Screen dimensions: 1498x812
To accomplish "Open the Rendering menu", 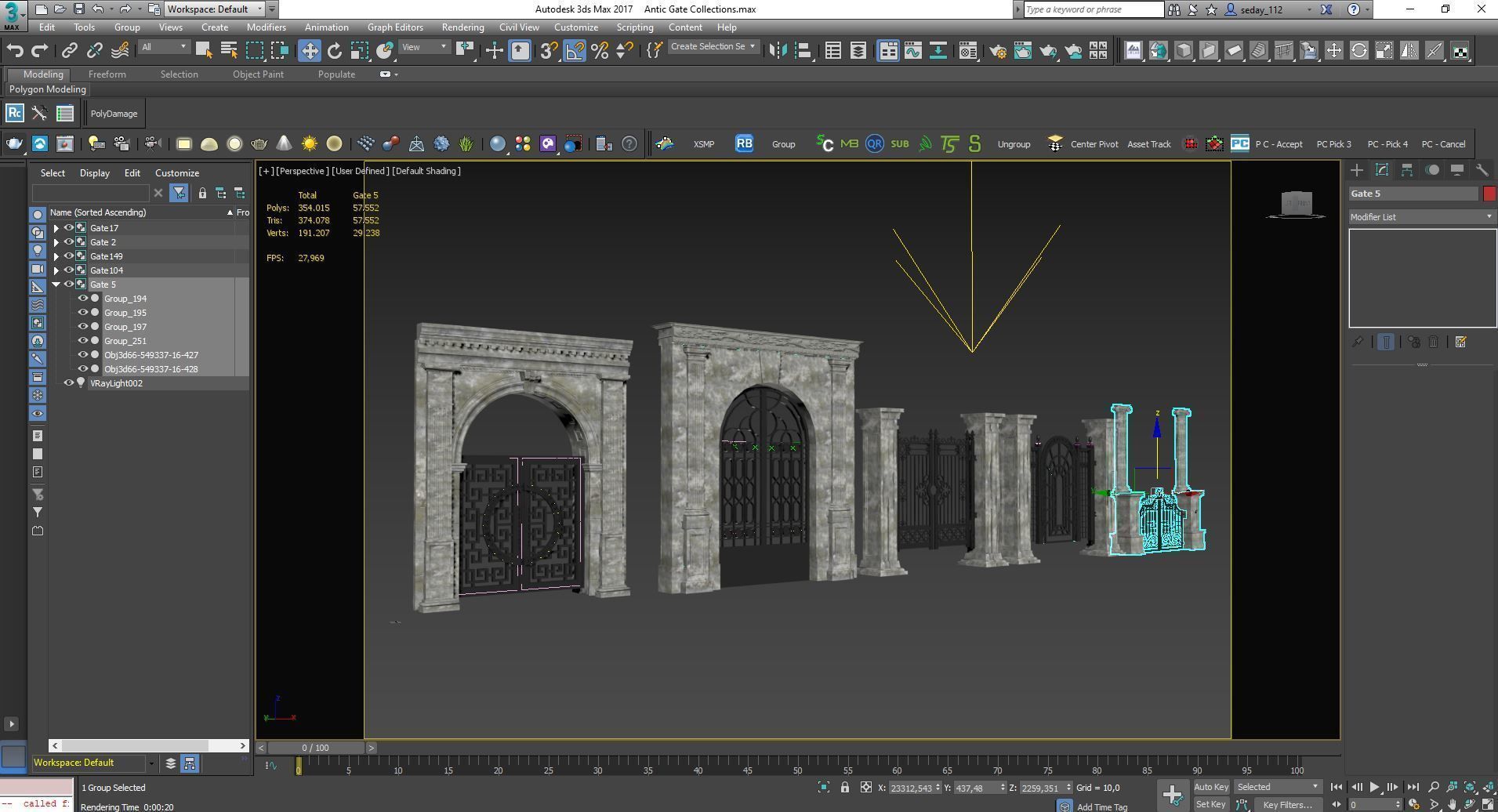I will point(462,27).
